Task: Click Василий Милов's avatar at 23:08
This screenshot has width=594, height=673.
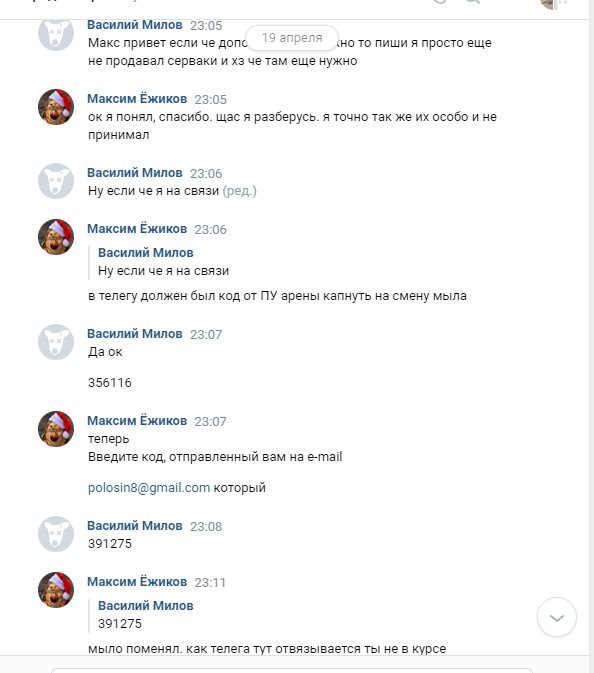Action: [x=56, y=534]
